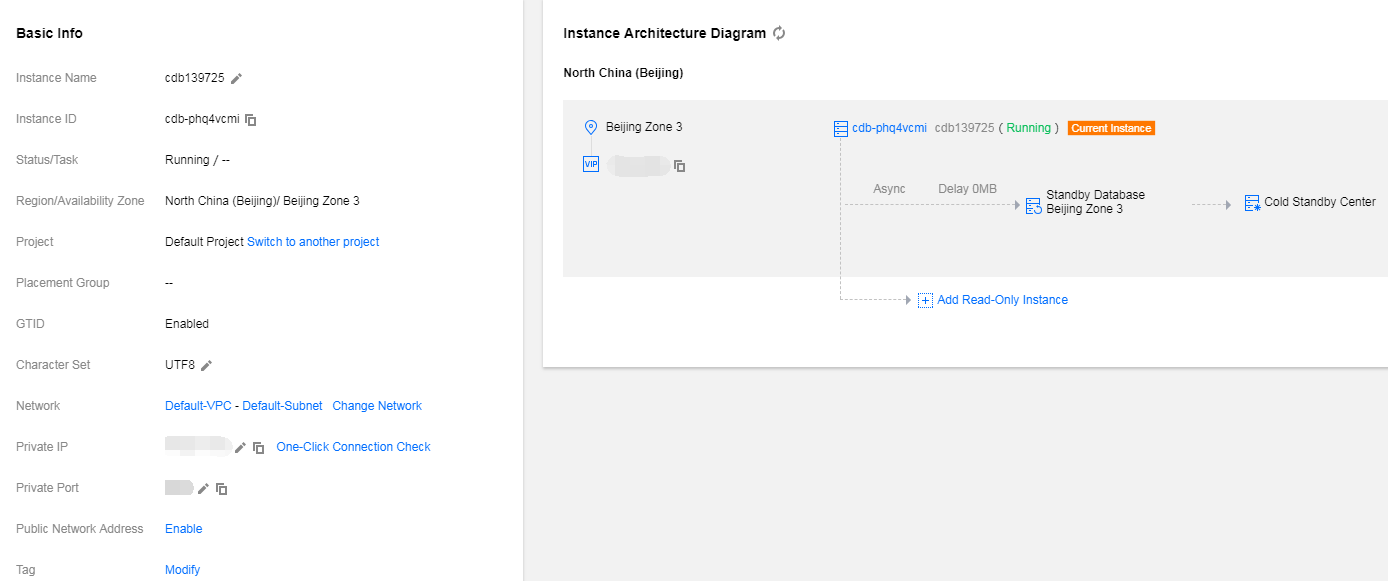Enable the Public Network Address

tap(184, 529)
